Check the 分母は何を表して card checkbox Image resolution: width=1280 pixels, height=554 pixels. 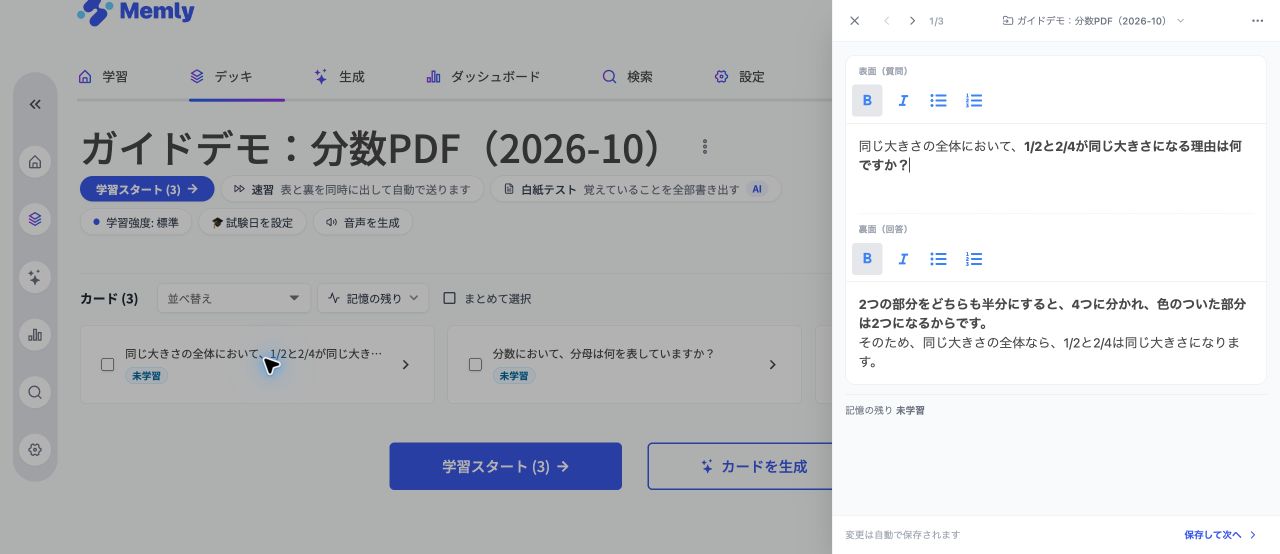[476, 365]
